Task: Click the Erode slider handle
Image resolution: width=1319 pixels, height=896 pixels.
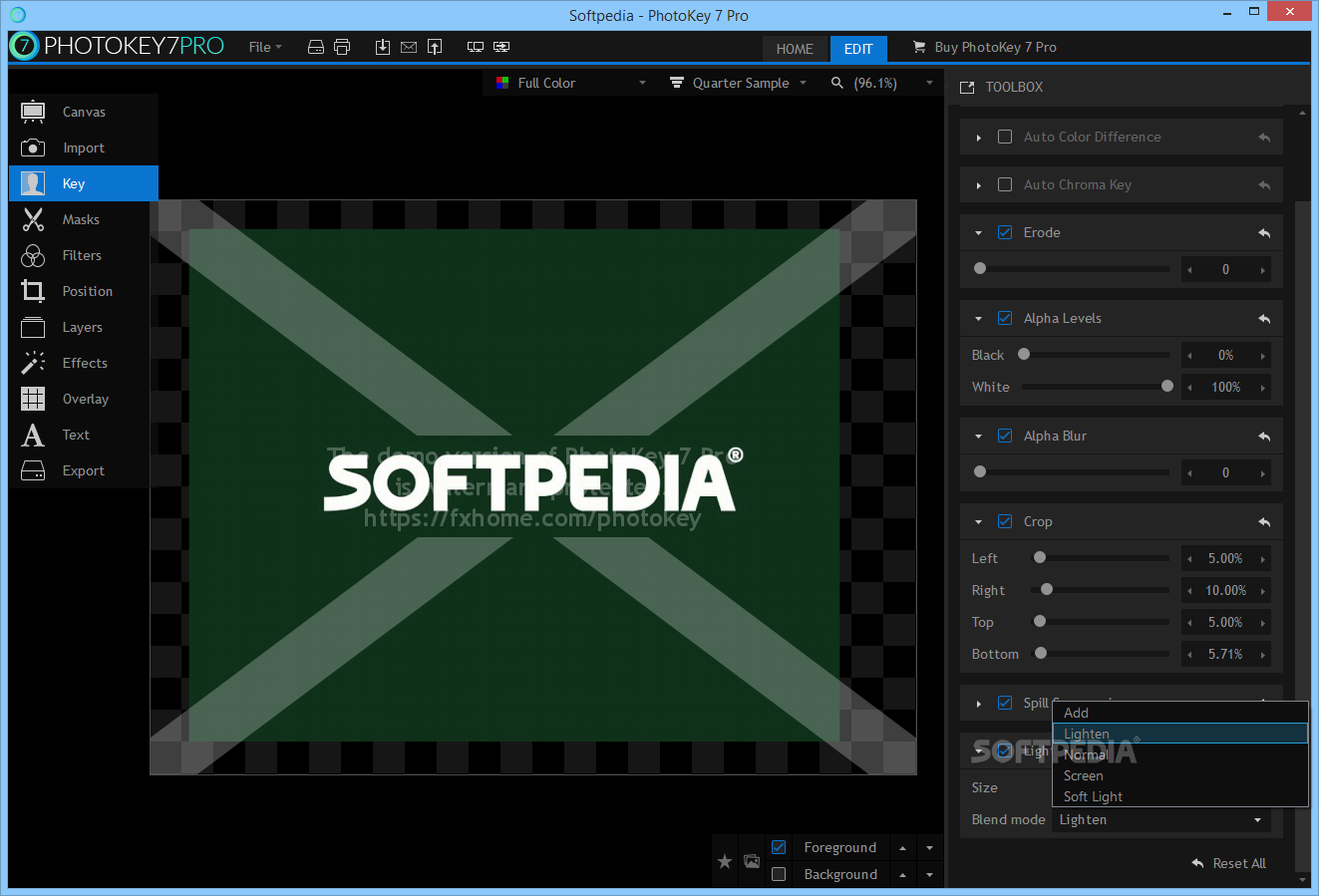Action: 980,268
